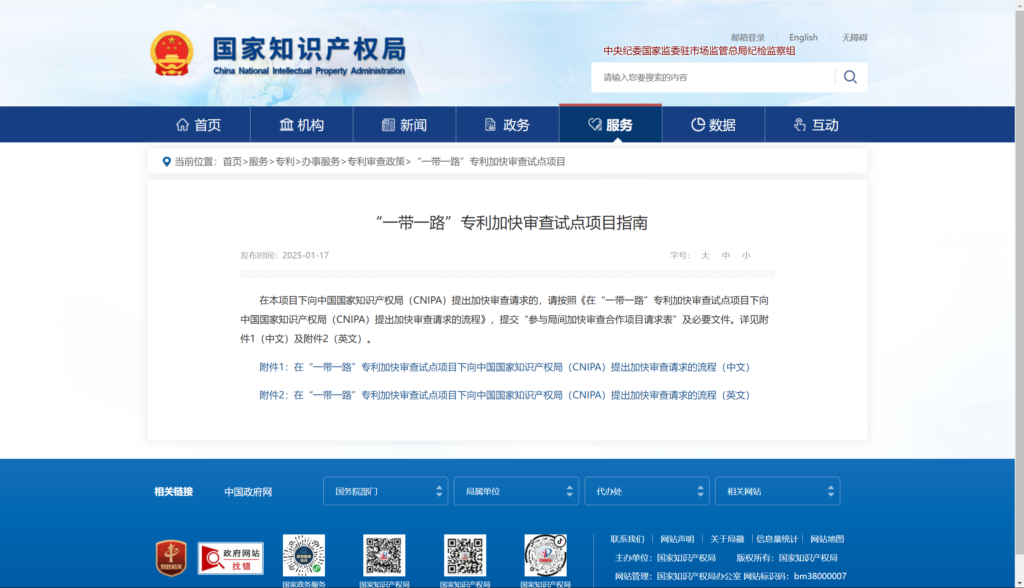
Task: Open the 政务 navigation tab
Action: (x=507, y=125)
